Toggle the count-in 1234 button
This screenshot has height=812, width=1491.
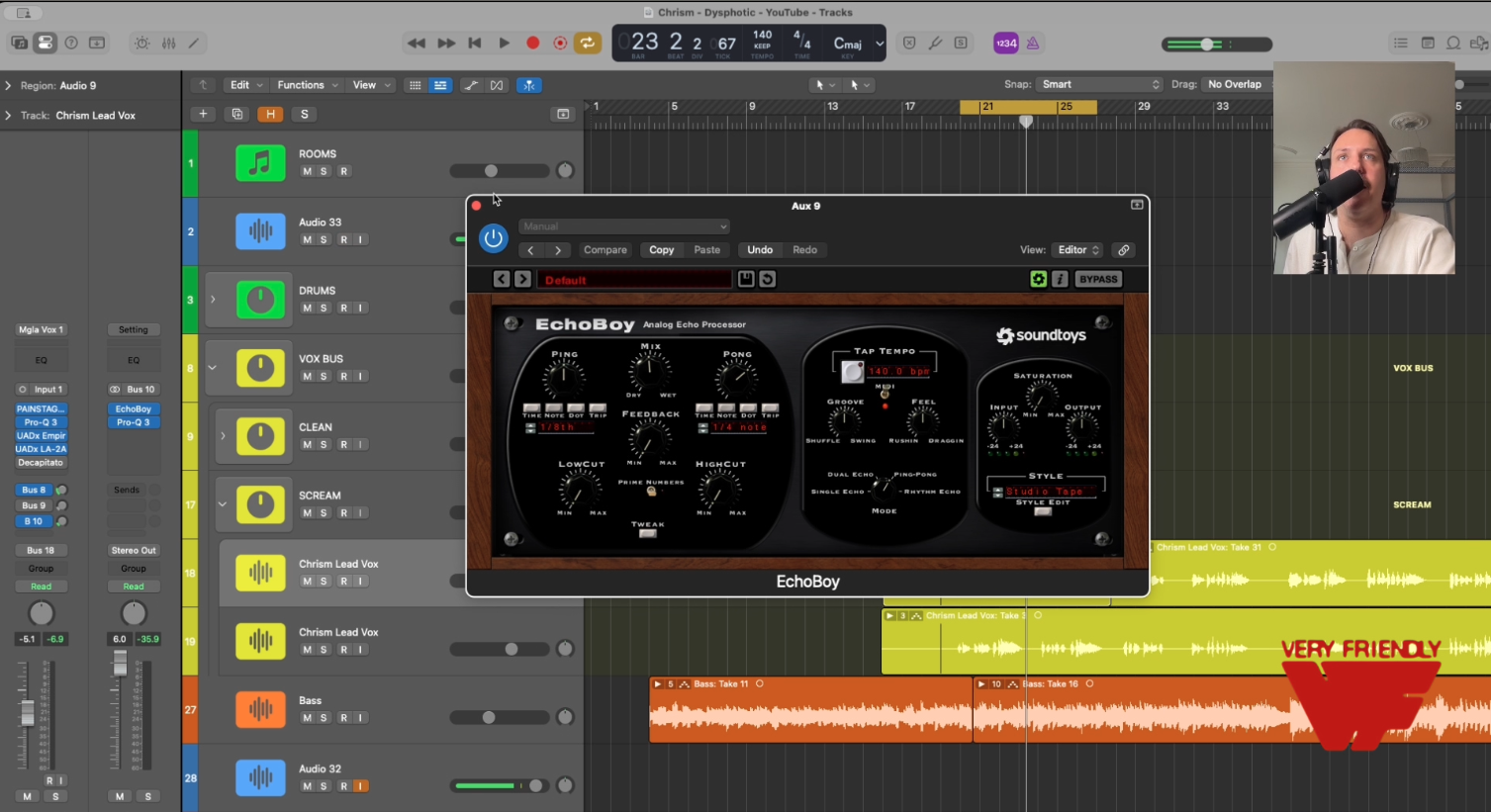pyautogui.click(x=1006, y=43)
